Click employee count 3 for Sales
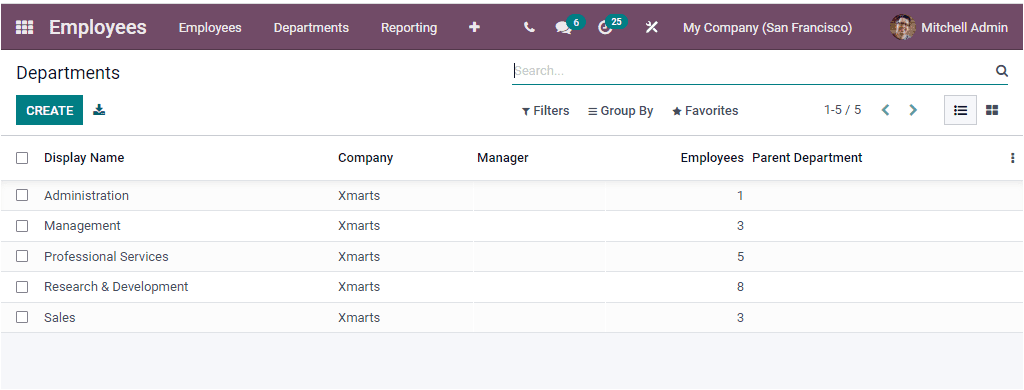Image resolution: width=1024 pixels, height=390 pixels. 740,317
